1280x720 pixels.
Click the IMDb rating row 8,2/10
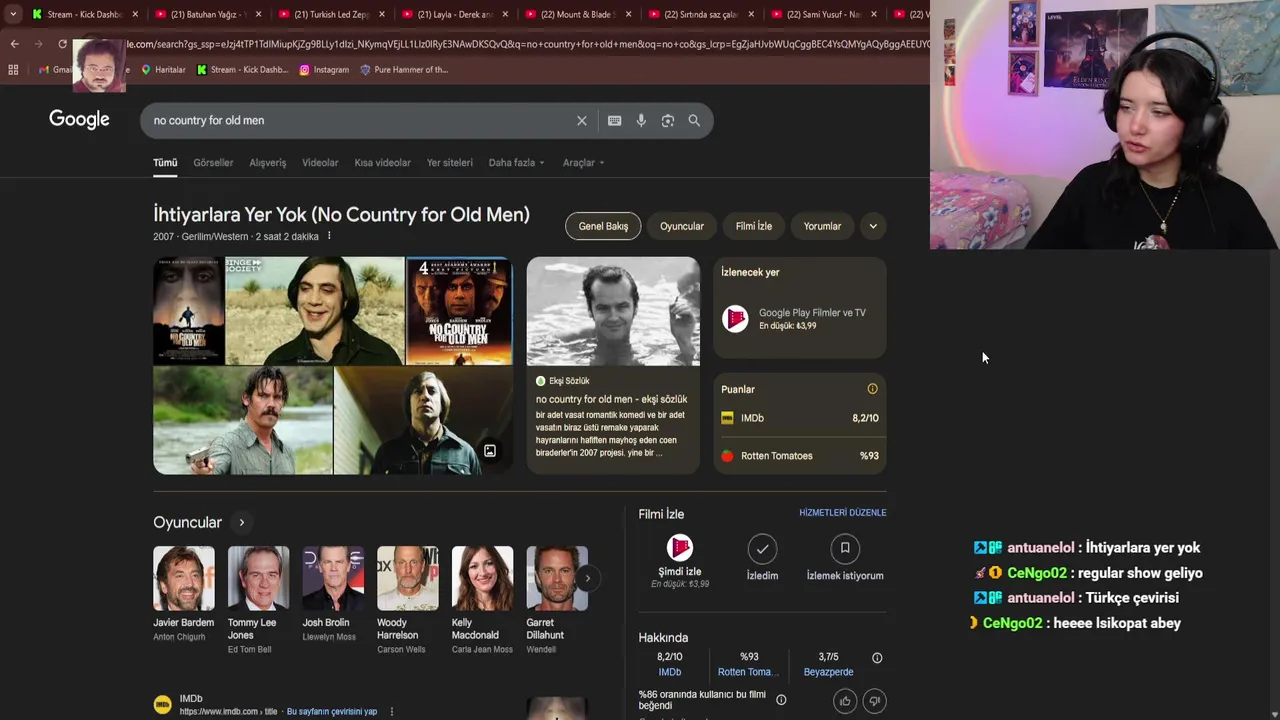click(x=800, y=418)
